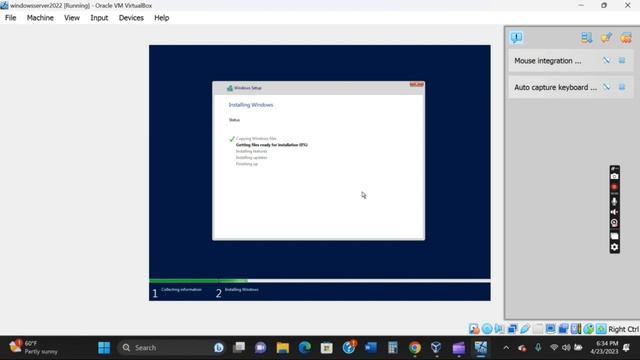Open the Machine menu

click(40, 18)
